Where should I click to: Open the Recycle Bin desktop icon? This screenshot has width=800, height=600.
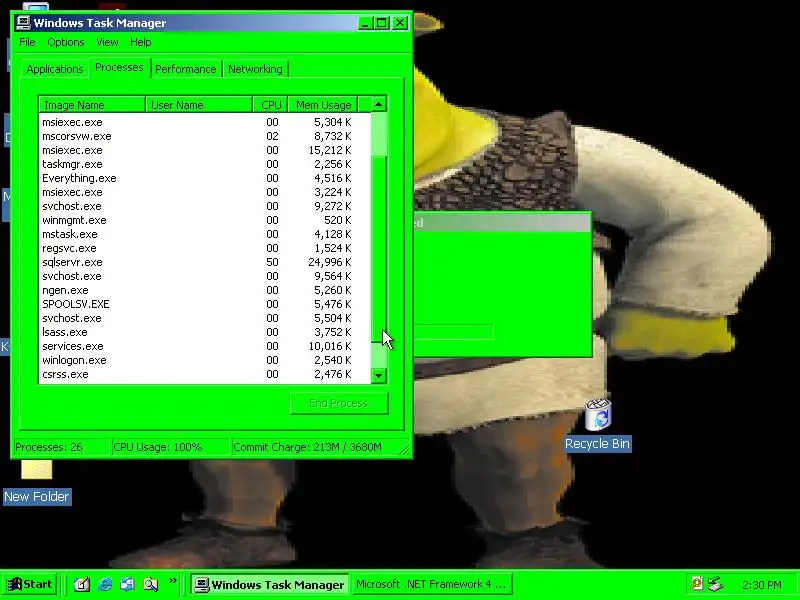tap(597, 425)
